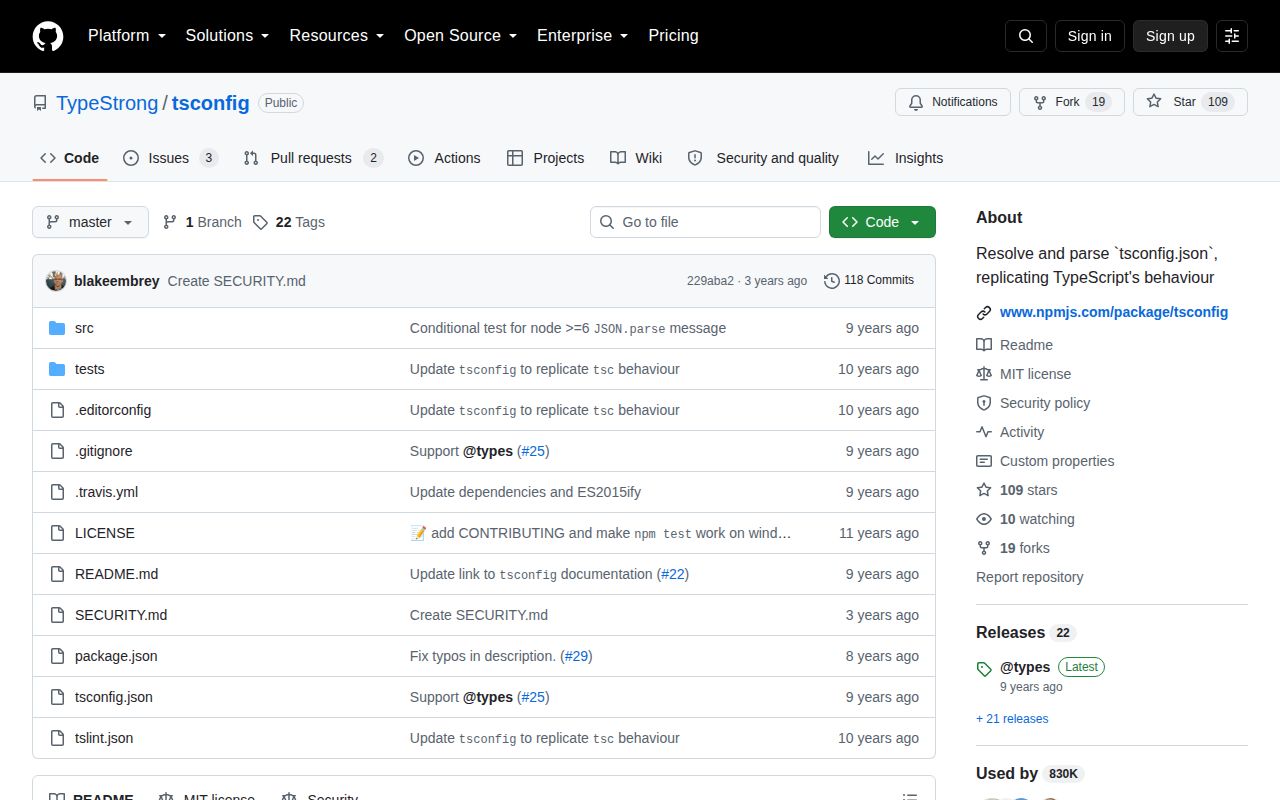The height and width of the screenshot is (800, 1280).
Task: Open the .gitignore file
Action: pyautogui.click(x=103, y=451)
